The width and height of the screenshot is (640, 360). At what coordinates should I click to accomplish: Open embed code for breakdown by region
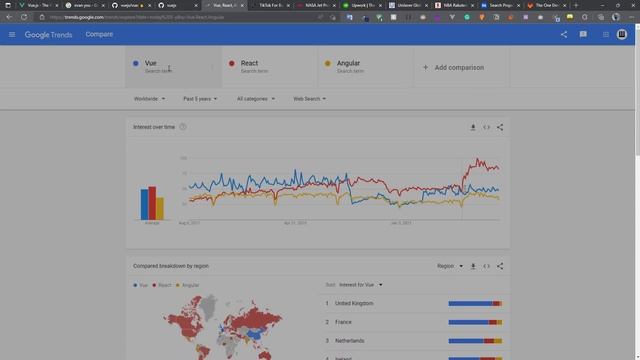(487, 266)
